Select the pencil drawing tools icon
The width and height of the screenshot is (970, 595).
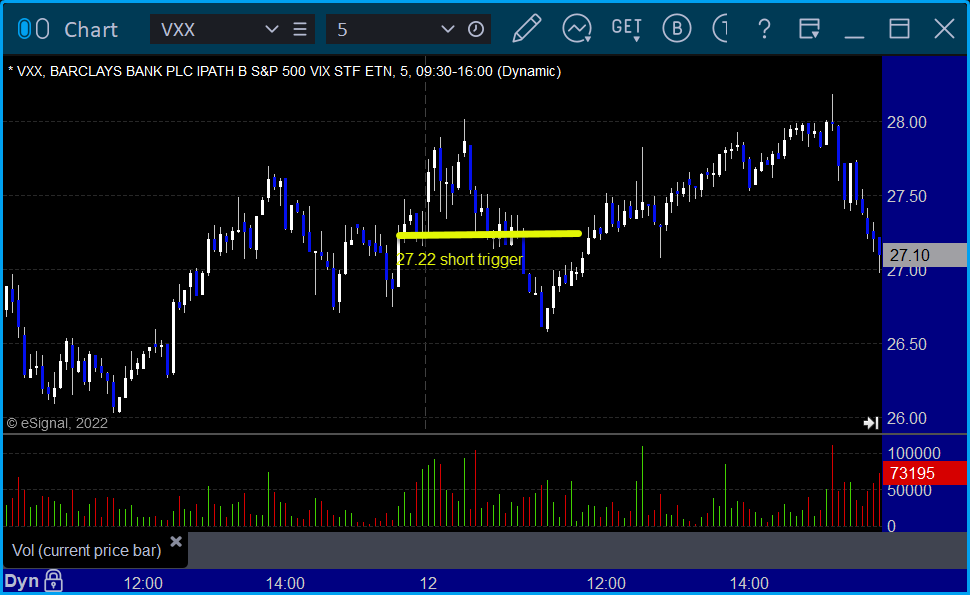click(x=527, y=28)
